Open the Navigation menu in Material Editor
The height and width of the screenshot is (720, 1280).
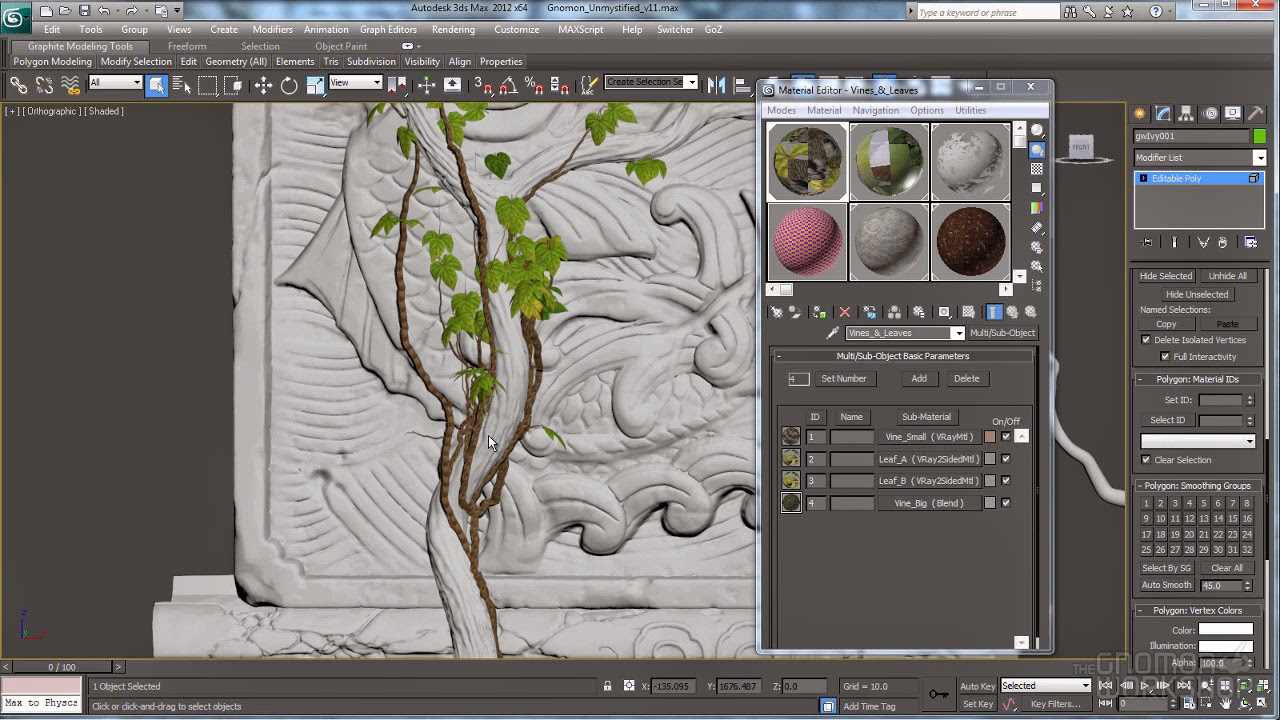point(875,110)
